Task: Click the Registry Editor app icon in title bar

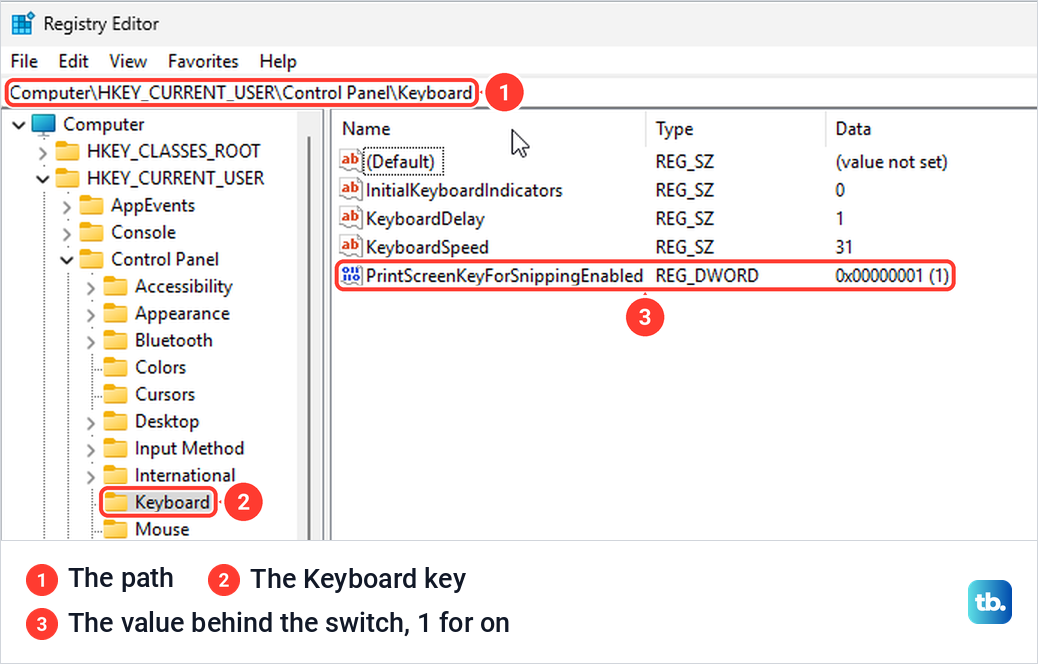Action: pos(23,23)
